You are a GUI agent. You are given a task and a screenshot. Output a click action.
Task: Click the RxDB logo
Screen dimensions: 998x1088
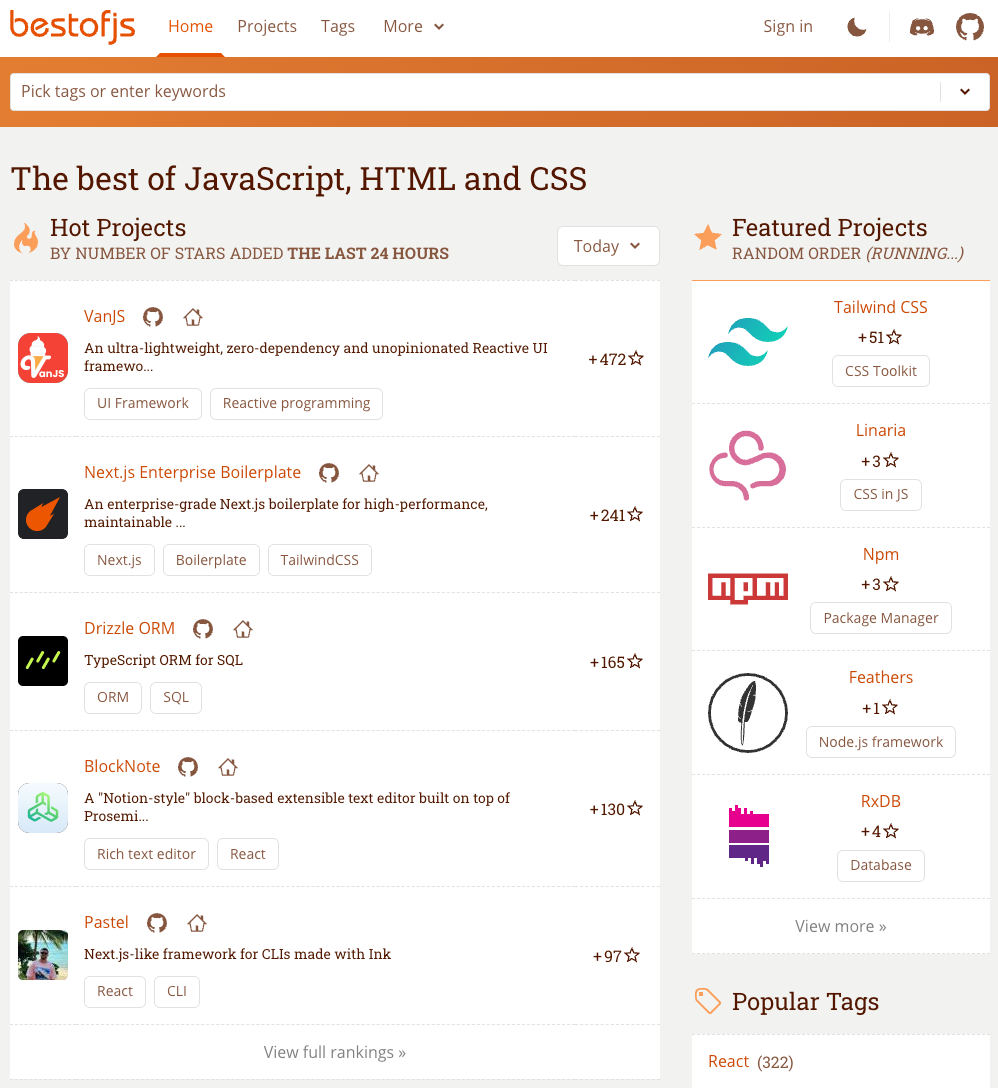749,836
